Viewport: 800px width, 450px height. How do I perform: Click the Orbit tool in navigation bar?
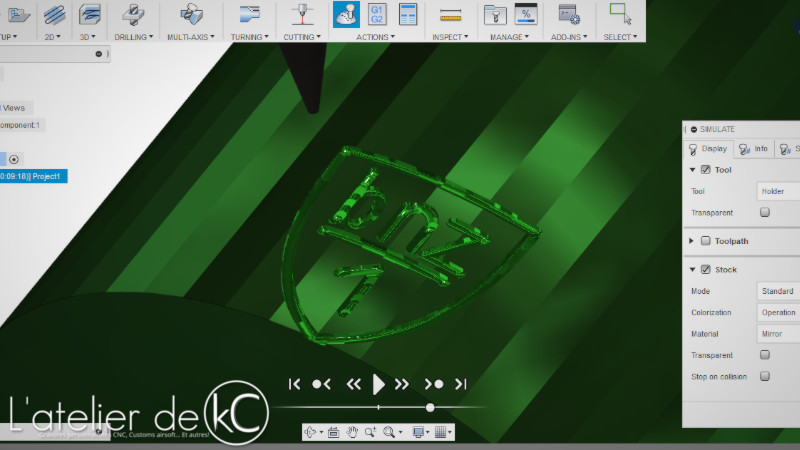[312, 432]
